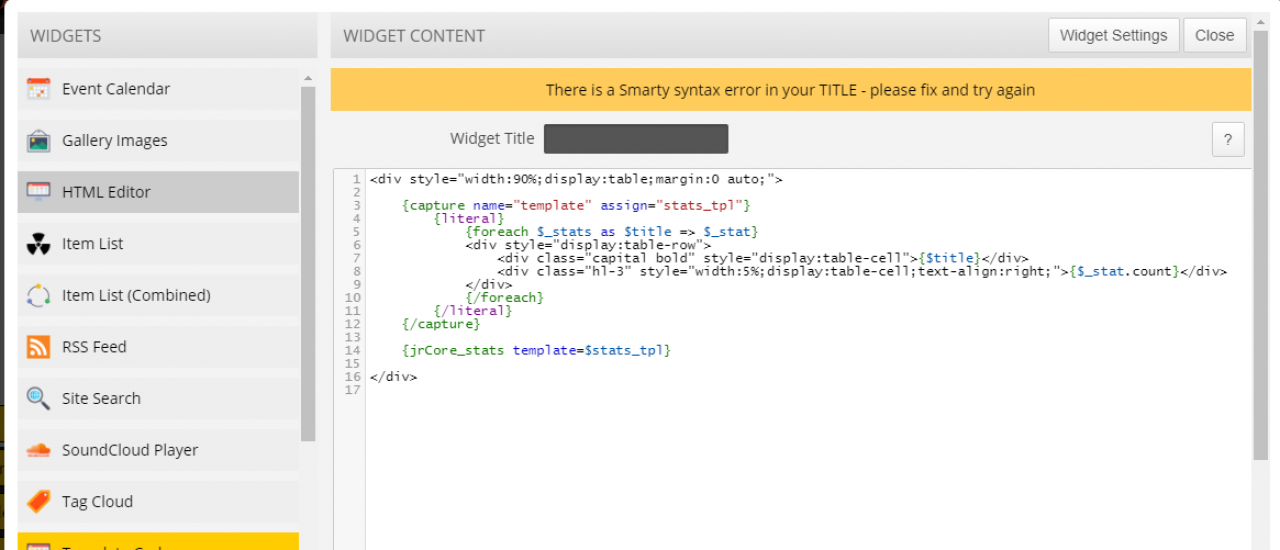
Task: Click the question mark help button
Action: 1228,140
